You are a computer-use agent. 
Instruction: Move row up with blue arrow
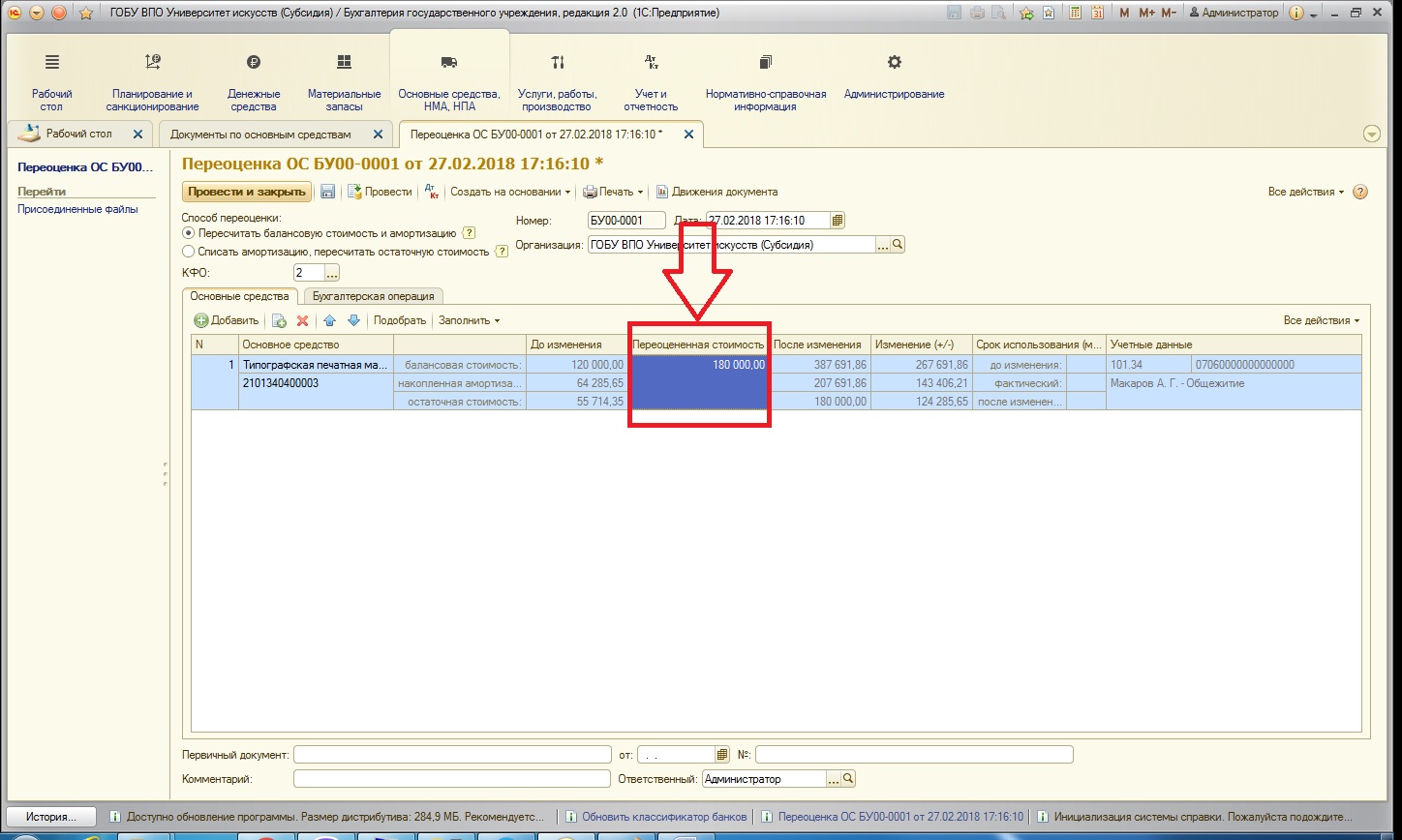[x=329, y=320]
